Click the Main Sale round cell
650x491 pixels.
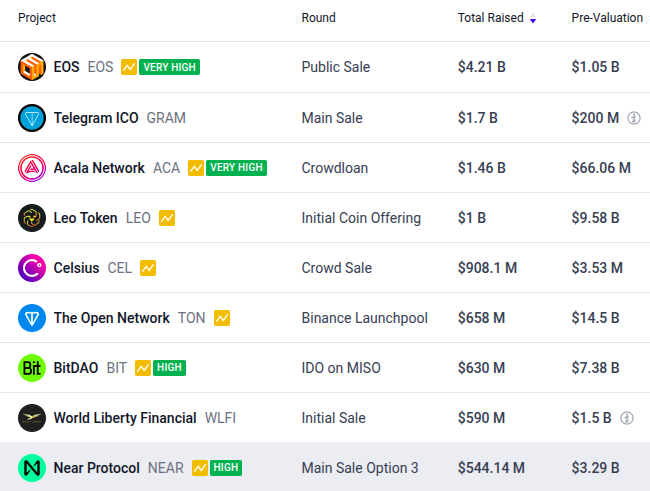[x=332, y=118]
